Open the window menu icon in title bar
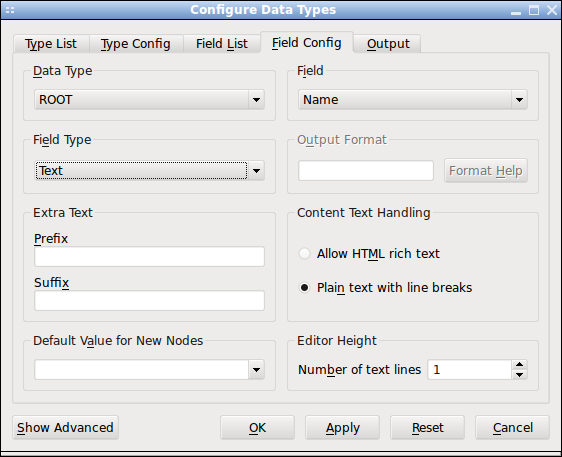The width and height of the screenshot is (562, 457). (10, 10)
